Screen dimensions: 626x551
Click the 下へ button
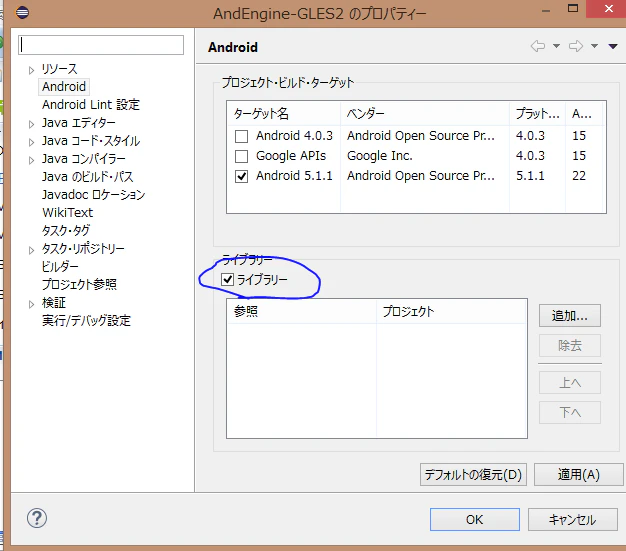tap(570, 412)
